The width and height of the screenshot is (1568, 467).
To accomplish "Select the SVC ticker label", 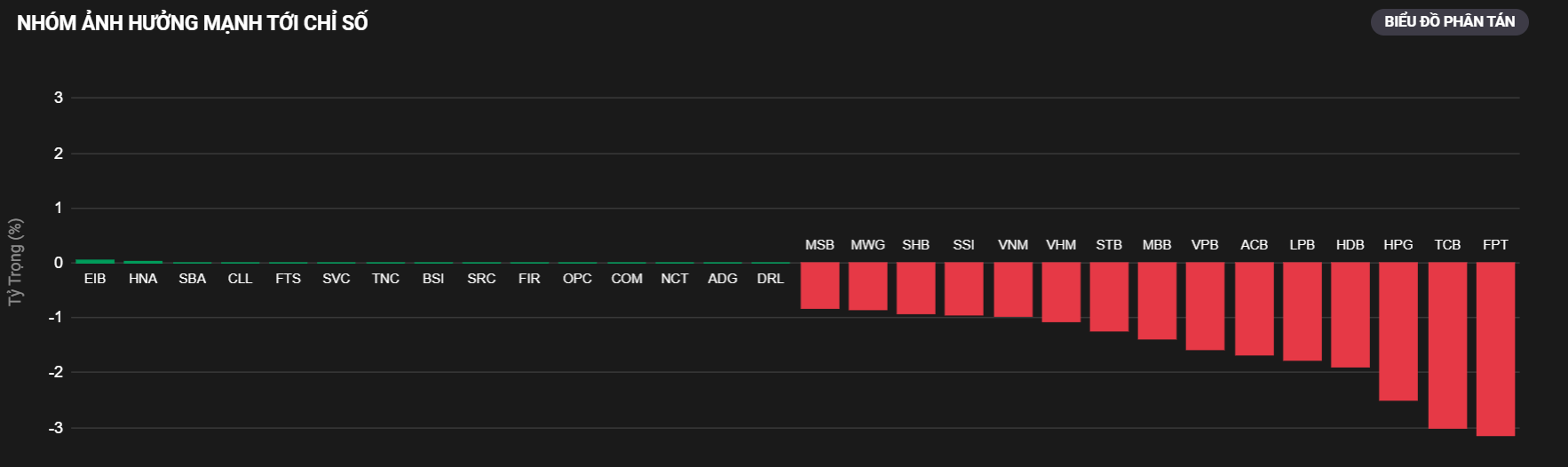I will pyautogui.click(x=336, y=279).
